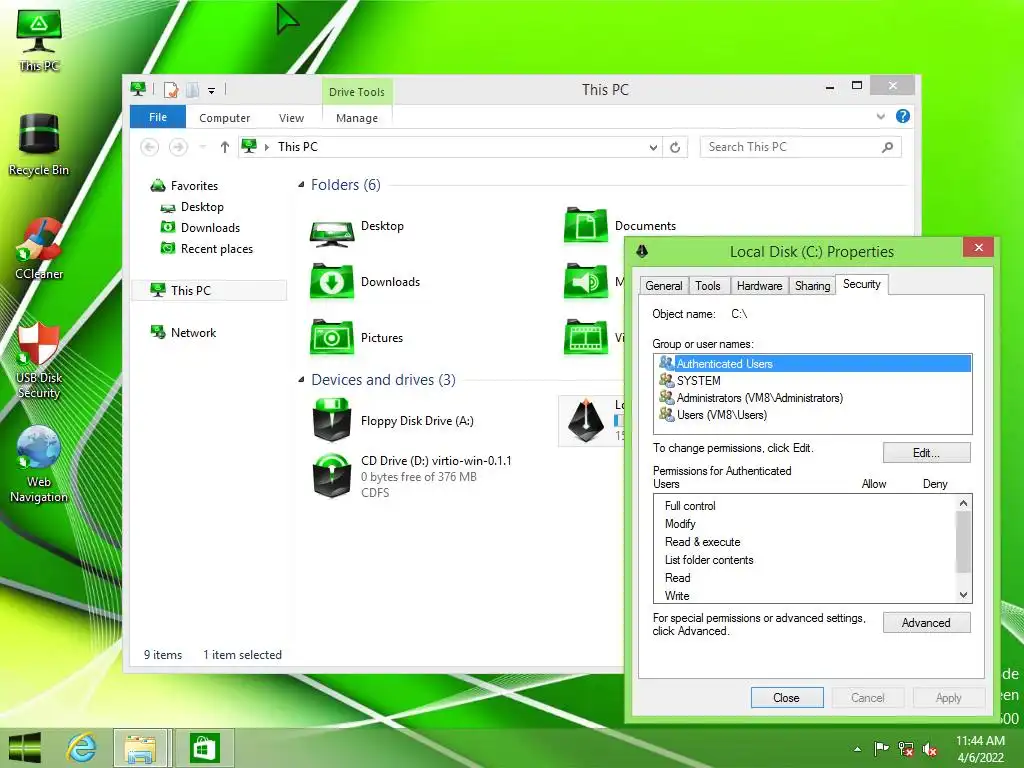Screen dimensions: 1024x768
Task: Open the Start button on taskbar
Action: [x=25, y=748]
